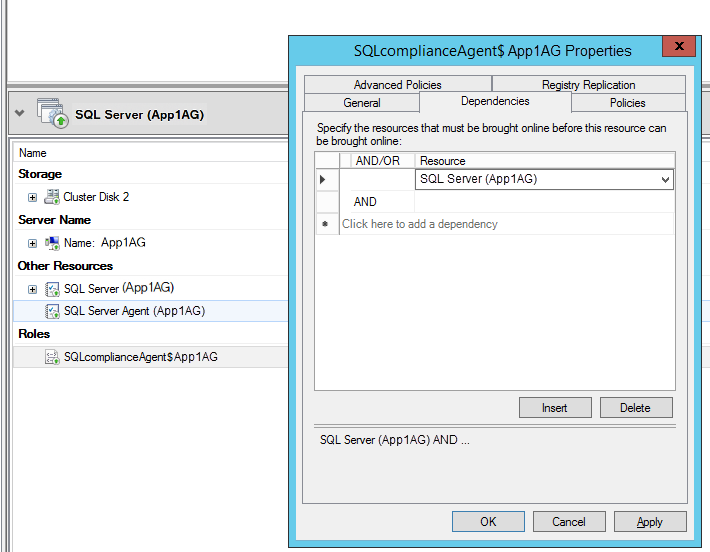This screenshot has width=710, height=552.
Task: Switch to the Advanced Policies tab
Action: pyautogui.click(x=398, y=85)
